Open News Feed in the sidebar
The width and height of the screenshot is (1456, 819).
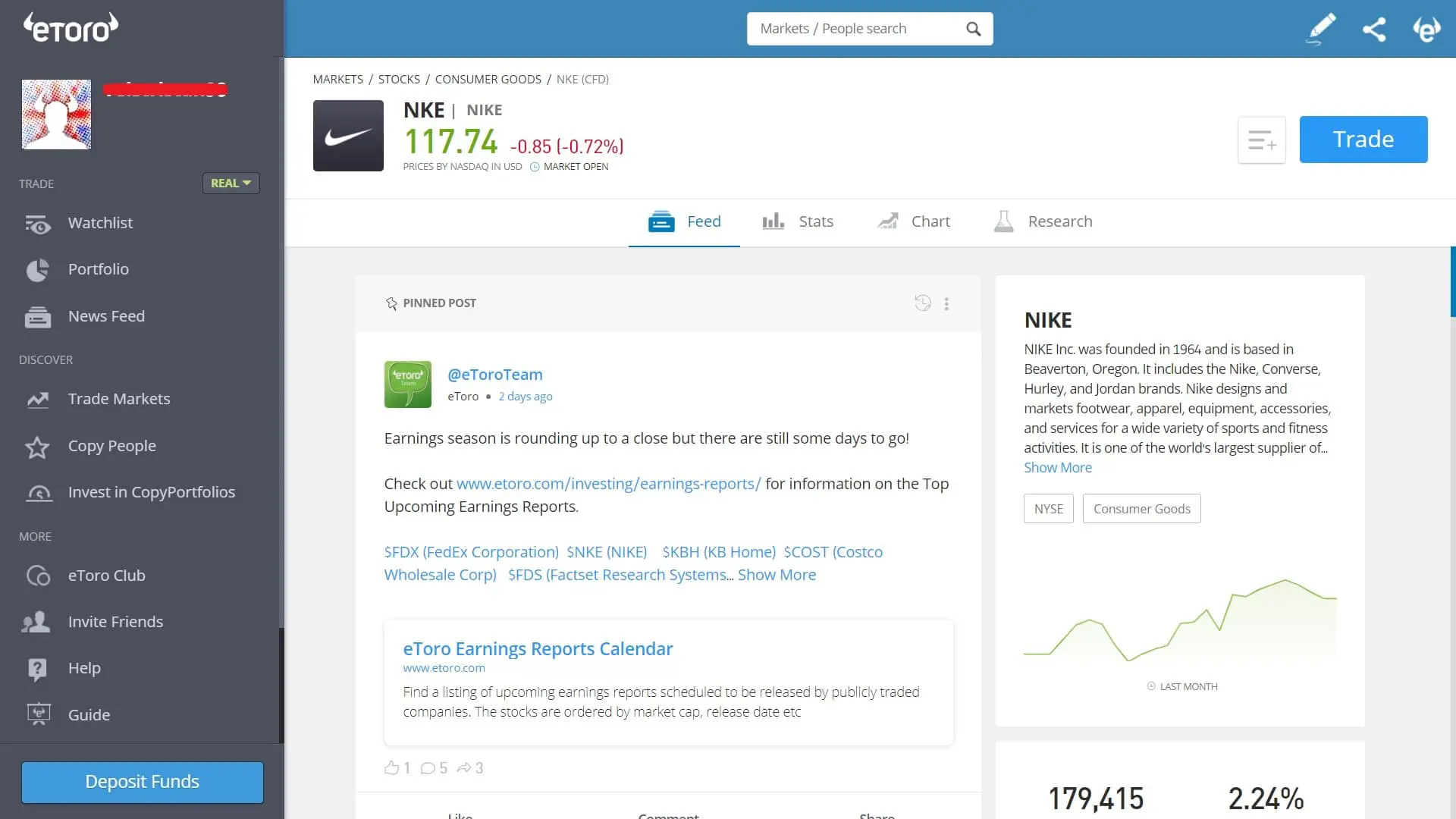pyautogui.click(x=106, y=316)
